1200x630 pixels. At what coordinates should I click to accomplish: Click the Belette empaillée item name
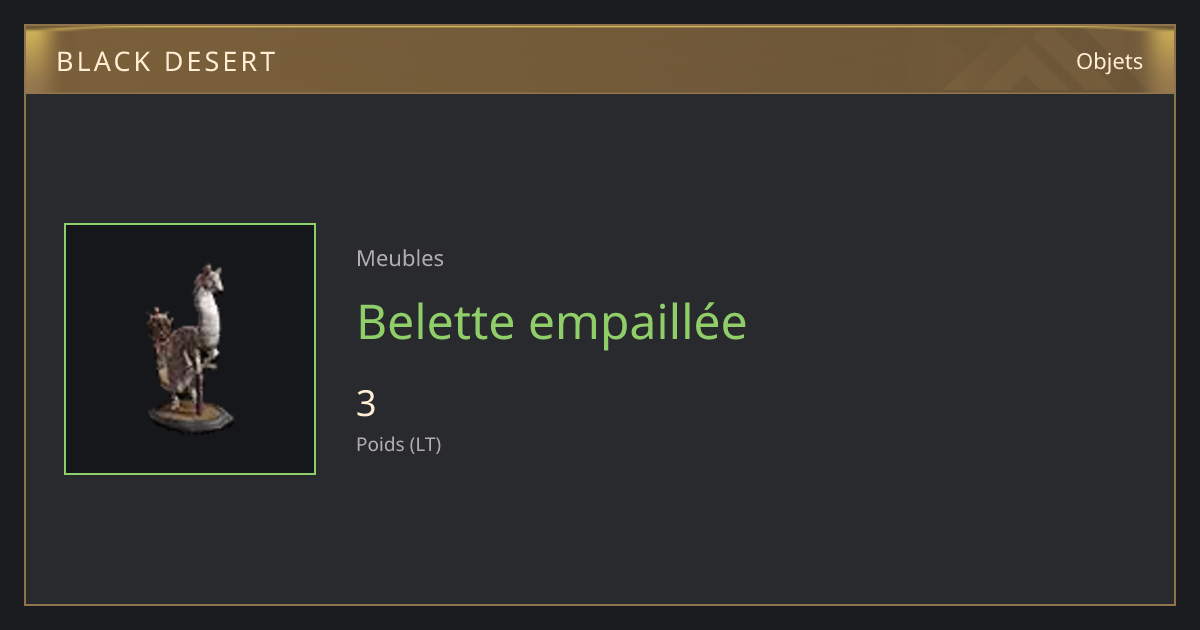coord(552,322)
